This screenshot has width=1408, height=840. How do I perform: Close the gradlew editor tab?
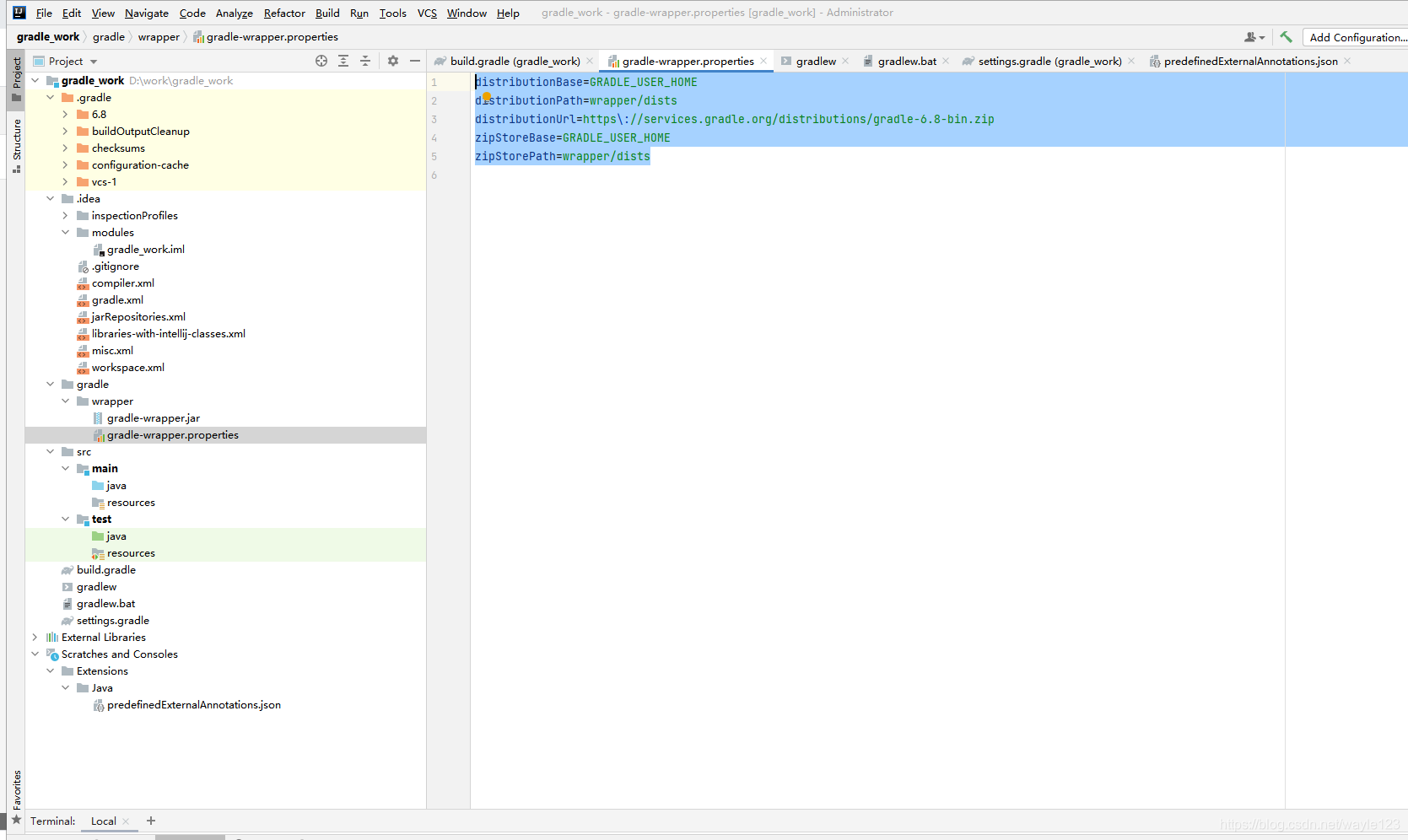coord(845,61)
